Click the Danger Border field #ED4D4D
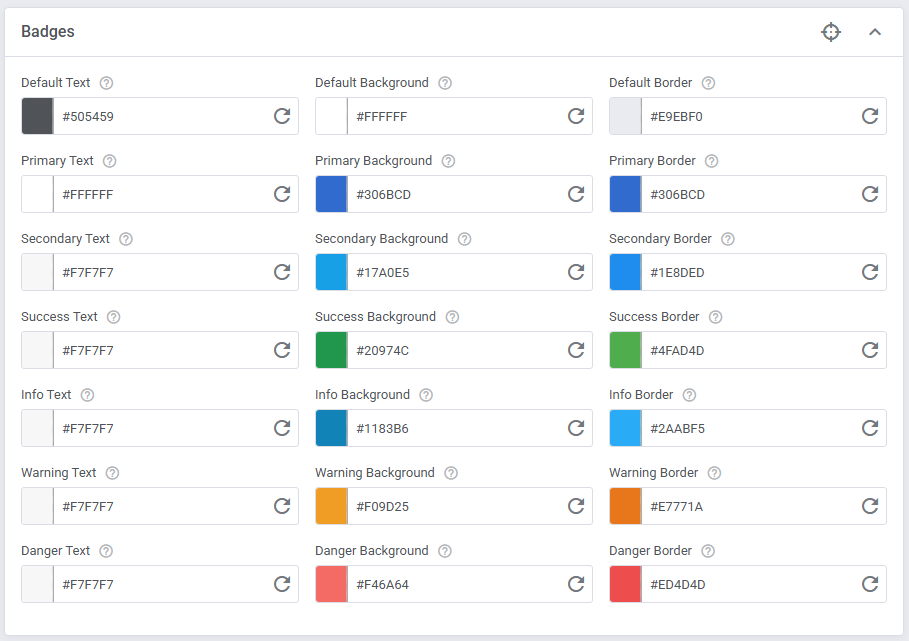 tap(748, 584)
